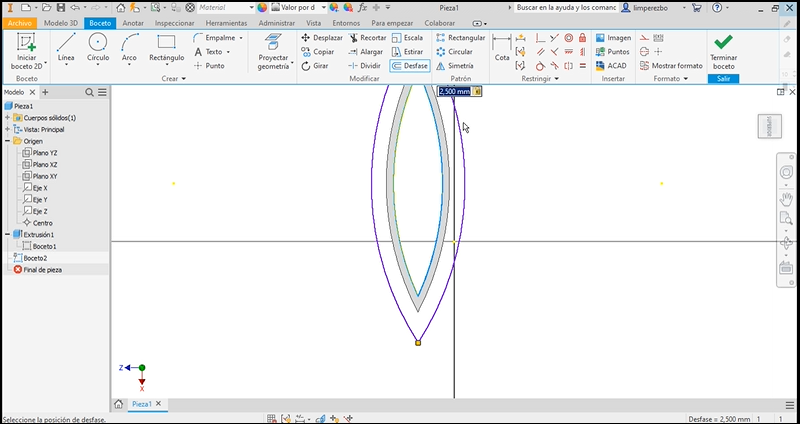Search the model browser with magnifier
The width and height of the screenshot is (800, 424).
(89, 92)
